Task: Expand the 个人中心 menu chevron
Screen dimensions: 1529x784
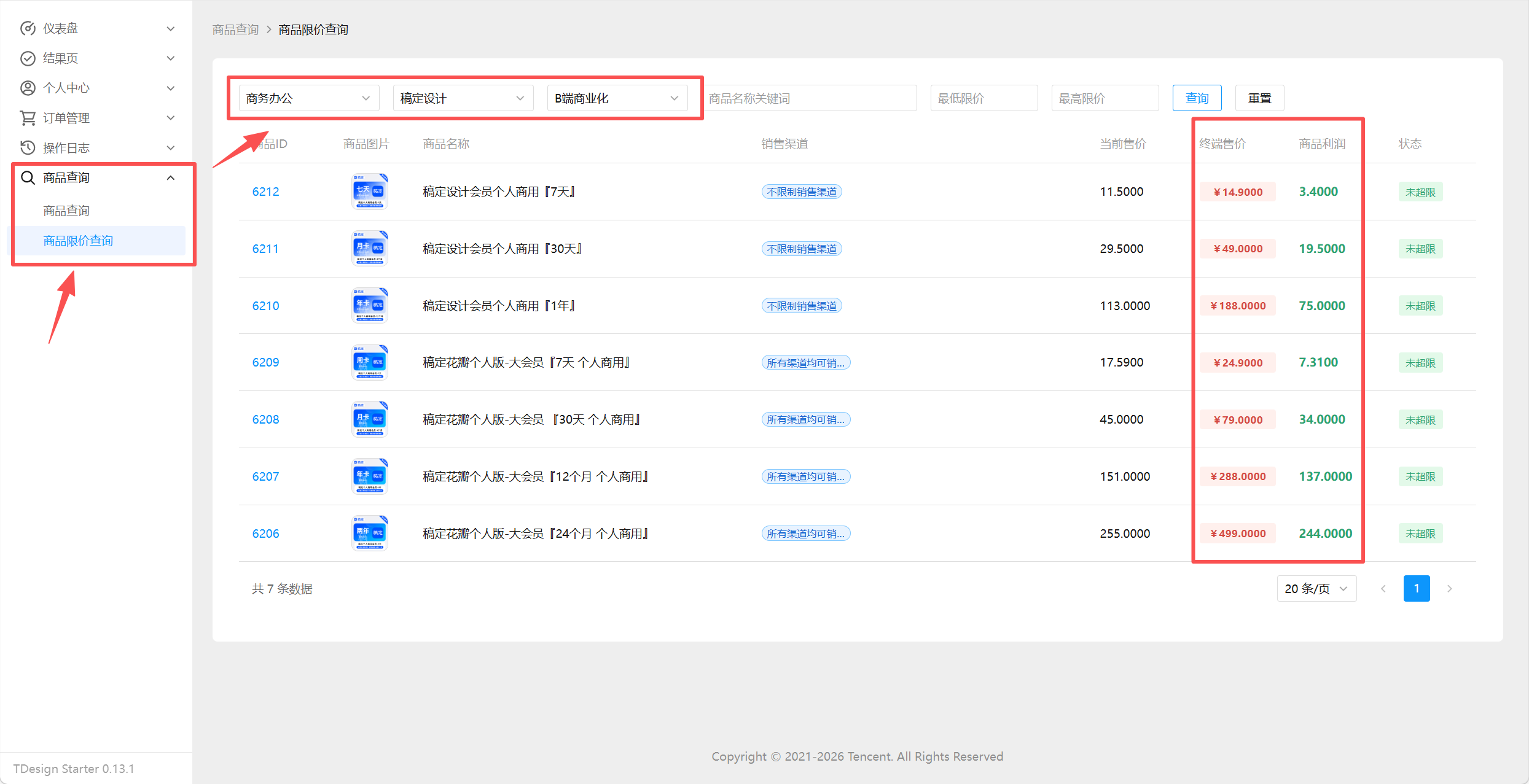Action: tap(171, 88)
